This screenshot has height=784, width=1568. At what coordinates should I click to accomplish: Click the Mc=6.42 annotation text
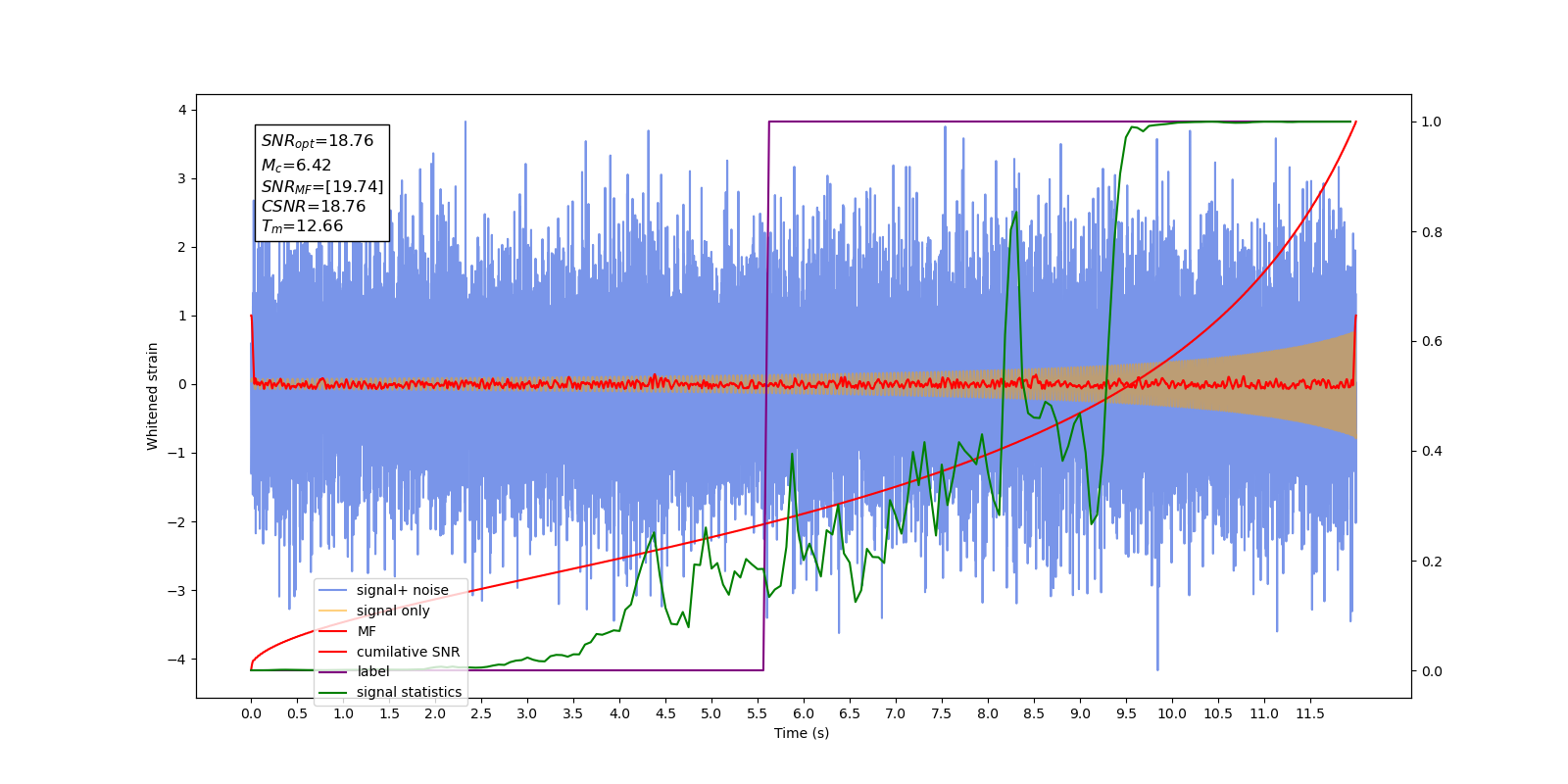tap(296, 165)
